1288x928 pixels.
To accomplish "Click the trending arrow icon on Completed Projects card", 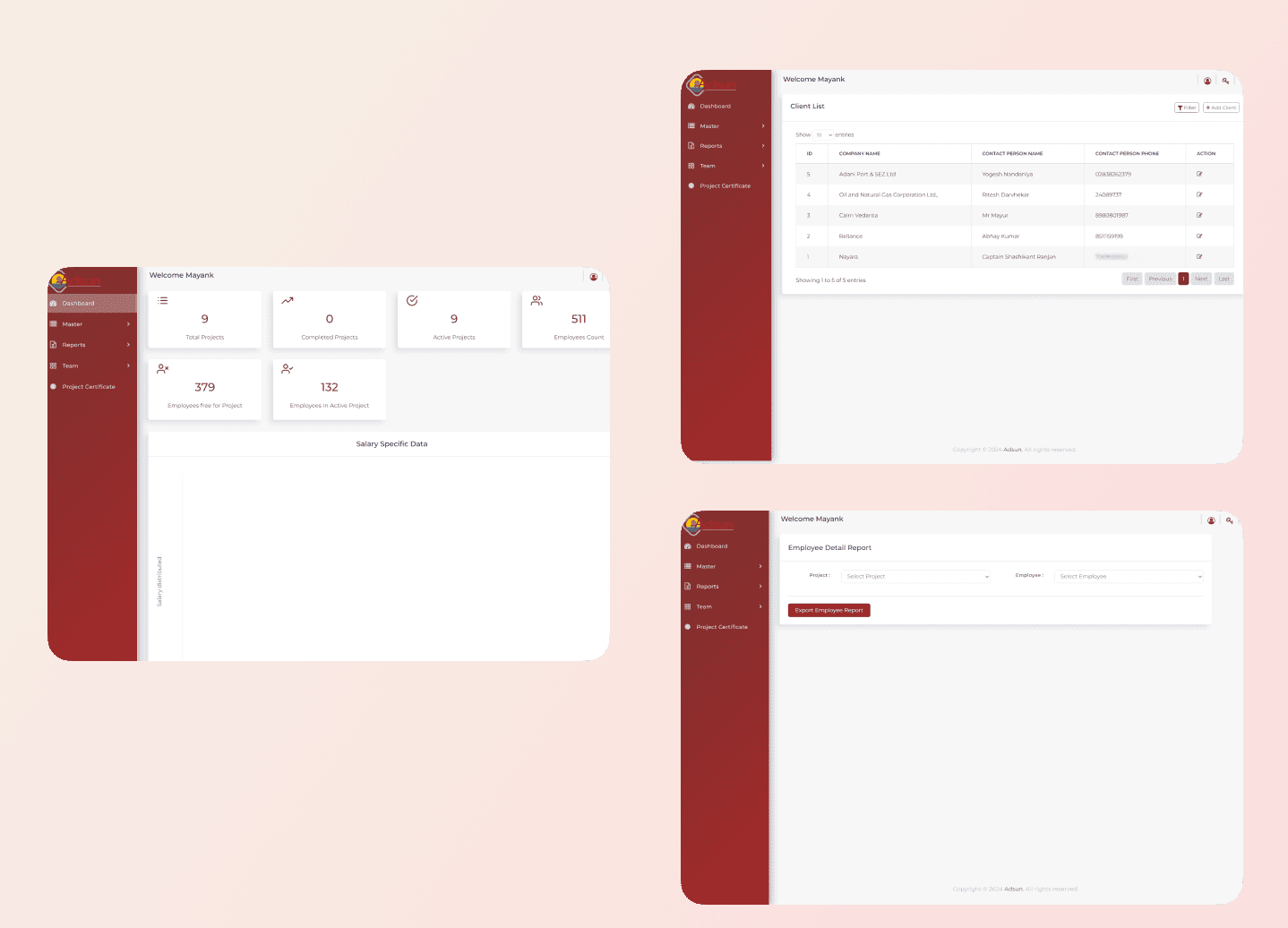I will coord(288,300).
